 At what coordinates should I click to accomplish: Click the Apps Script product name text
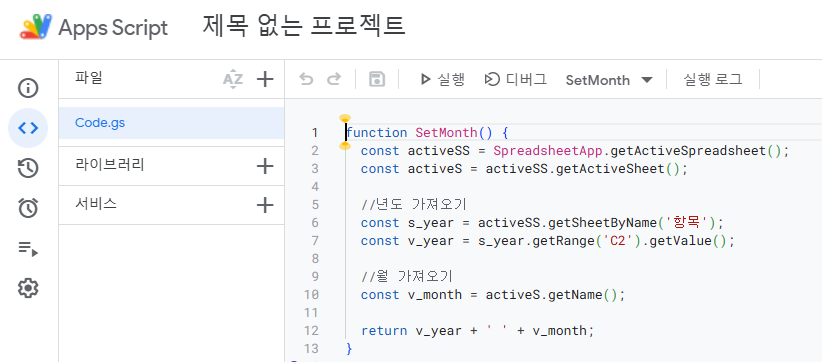(x=113, y=28)
